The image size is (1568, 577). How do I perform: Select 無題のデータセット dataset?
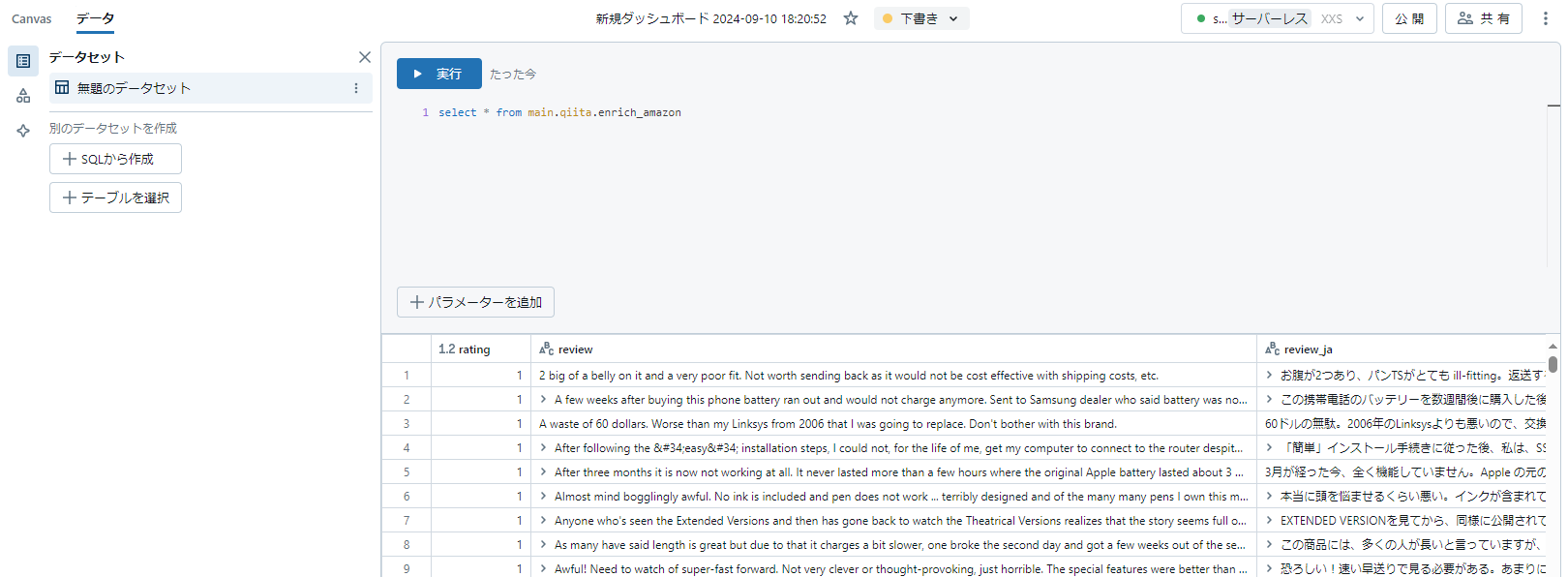(211, 88)
